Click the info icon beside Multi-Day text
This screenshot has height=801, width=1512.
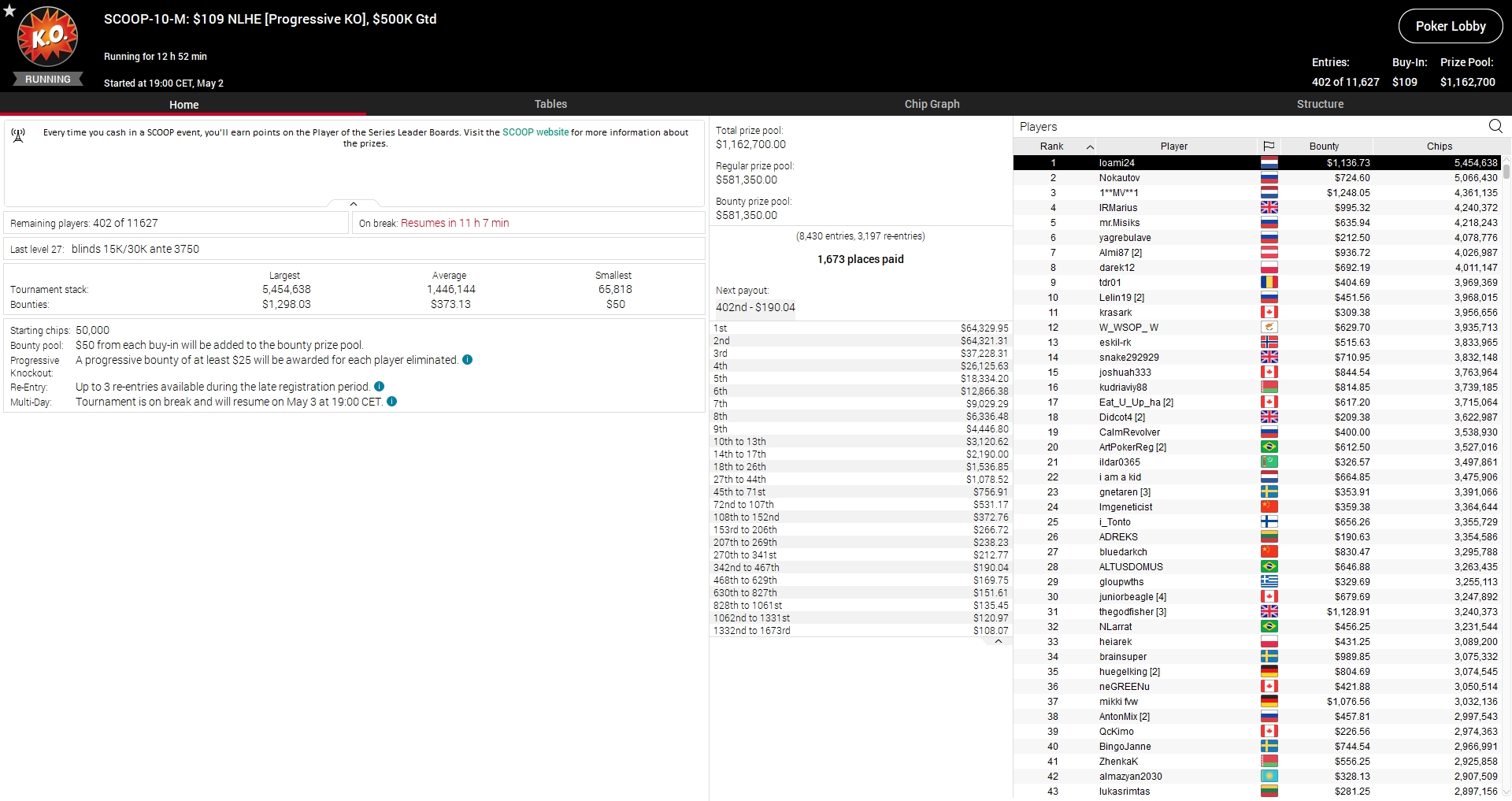tap(391, 402)
